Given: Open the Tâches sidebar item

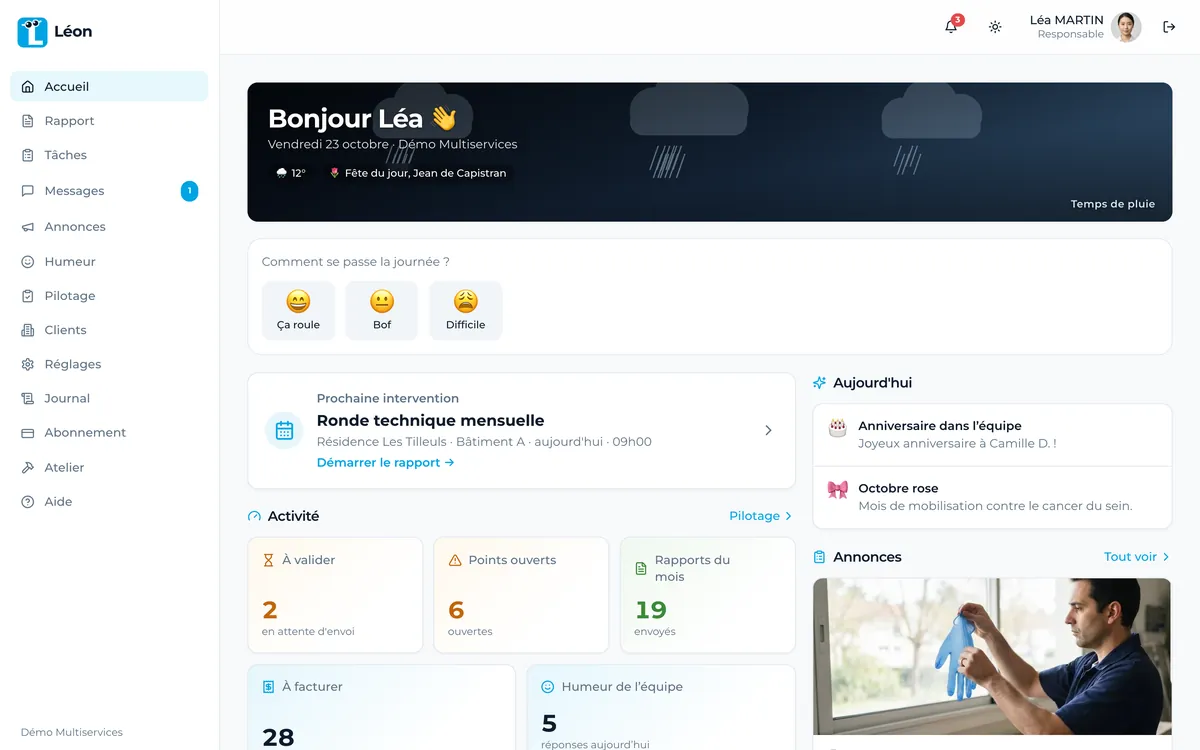Looking at the screenshot, I should tap(109, 155).
